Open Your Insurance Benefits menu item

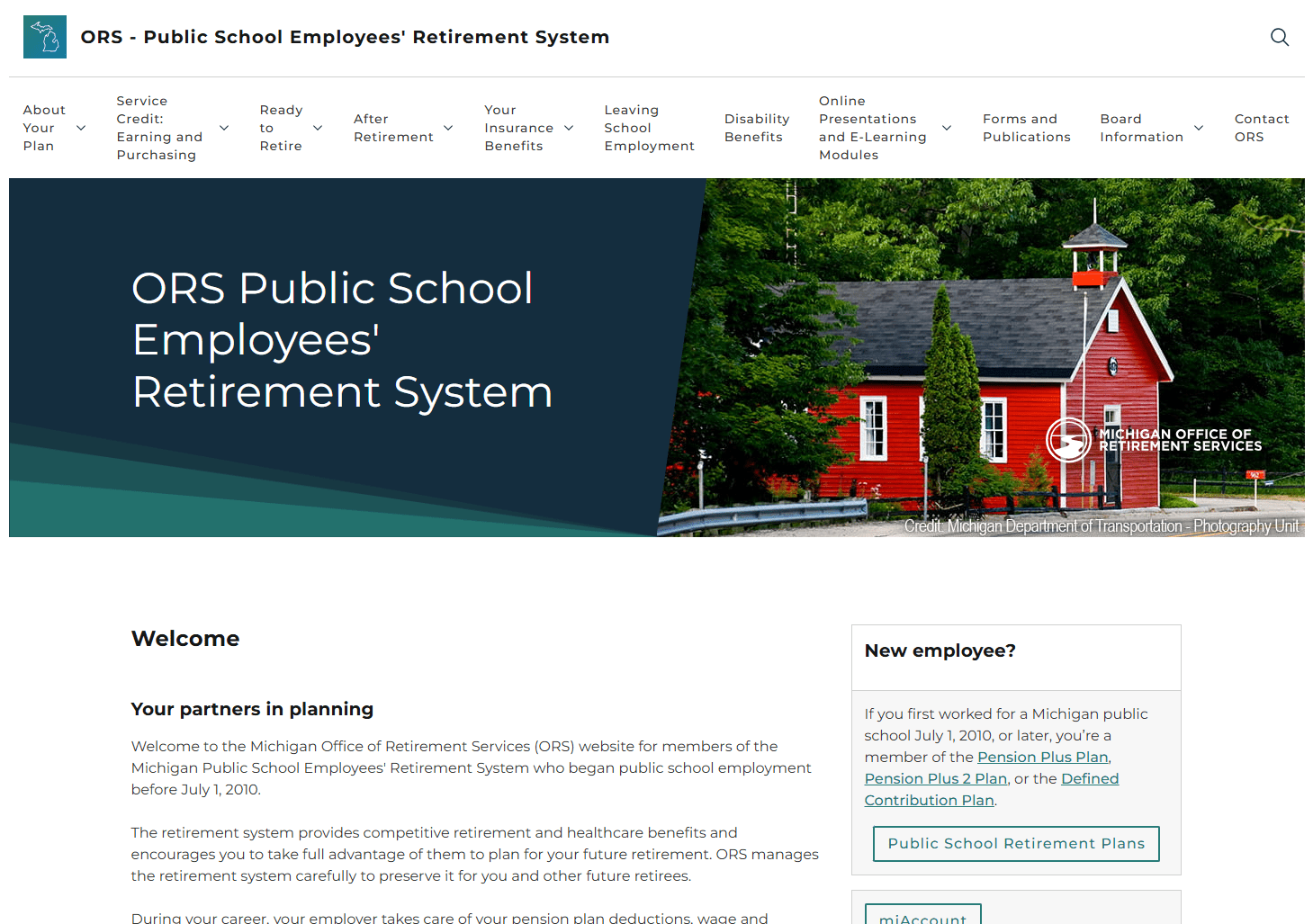click(518, 128)
